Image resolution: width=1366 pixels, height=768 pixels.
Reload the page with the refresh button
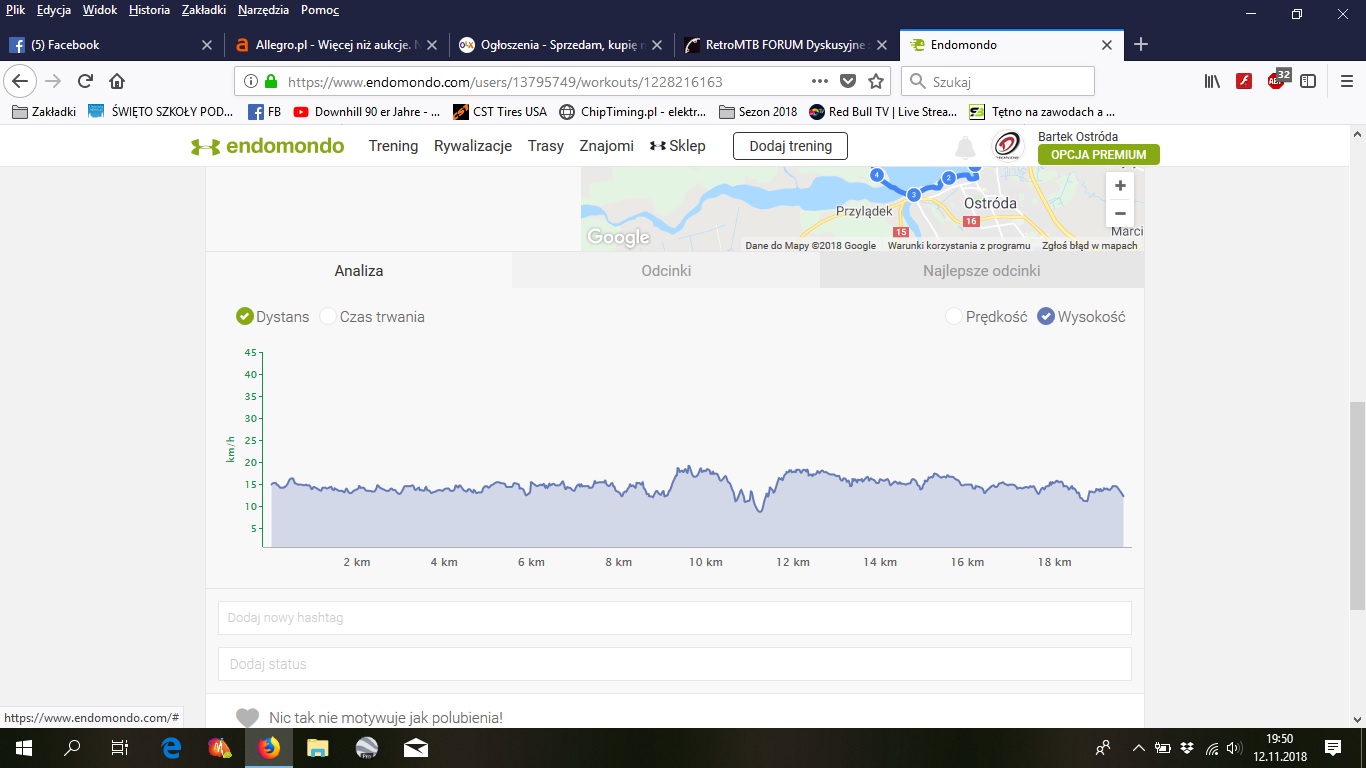coord(86,82)
